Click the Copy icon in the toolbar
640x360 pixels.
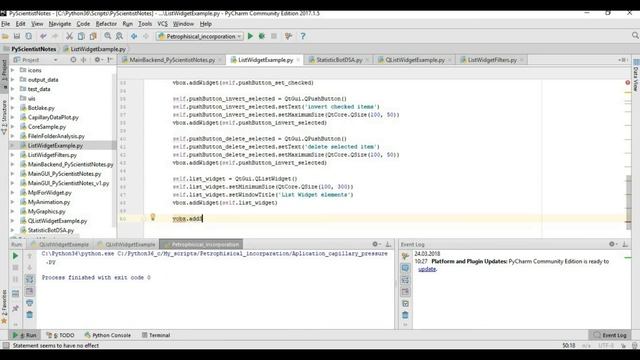point(81,36)
